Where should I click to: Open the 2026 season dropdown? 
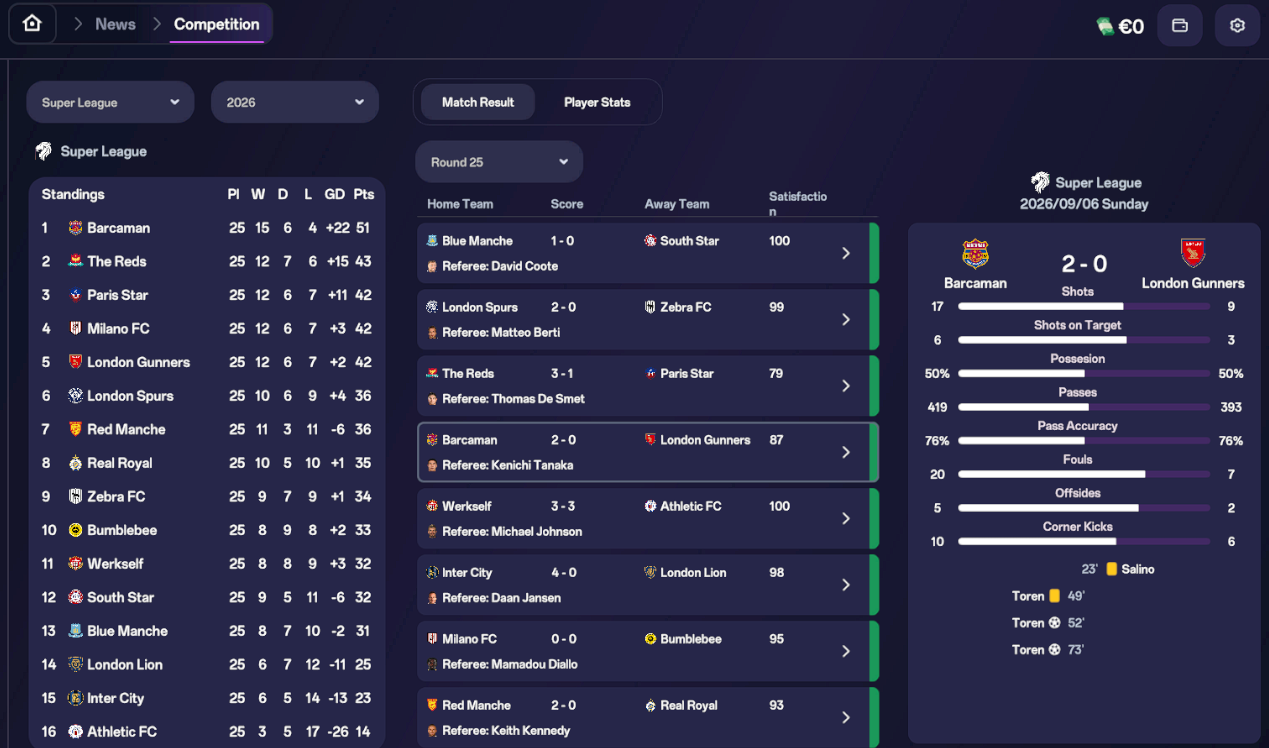(x=295, y=102)
